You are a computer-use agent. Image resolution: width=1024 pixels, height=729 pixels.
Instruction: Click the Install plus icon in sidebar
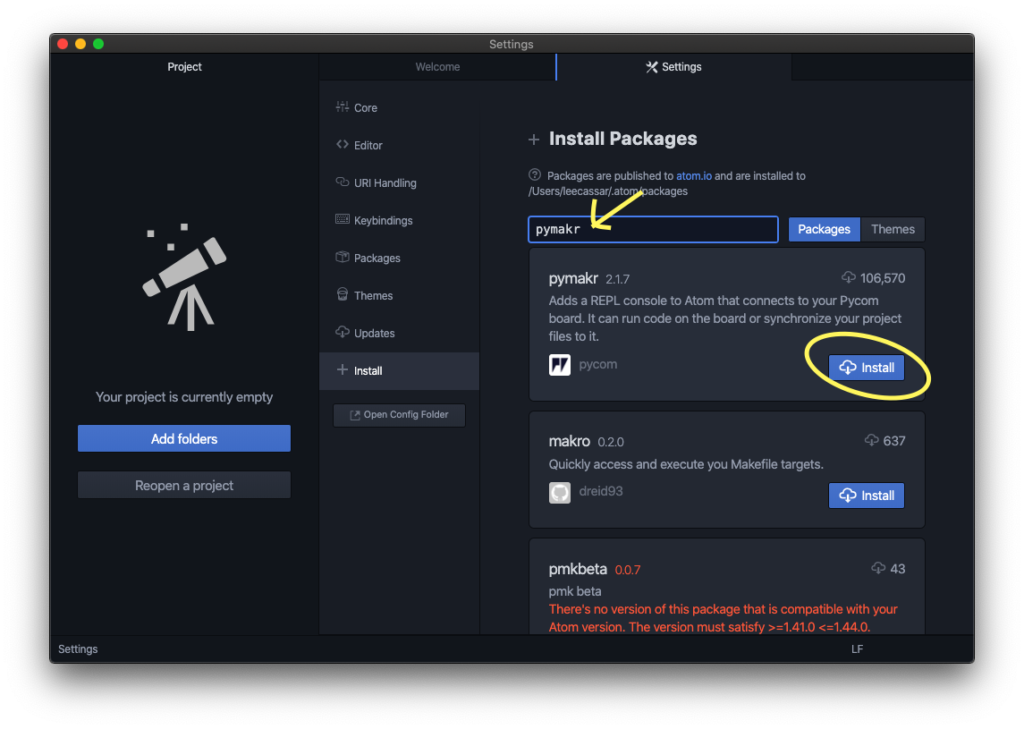[342, 370]
